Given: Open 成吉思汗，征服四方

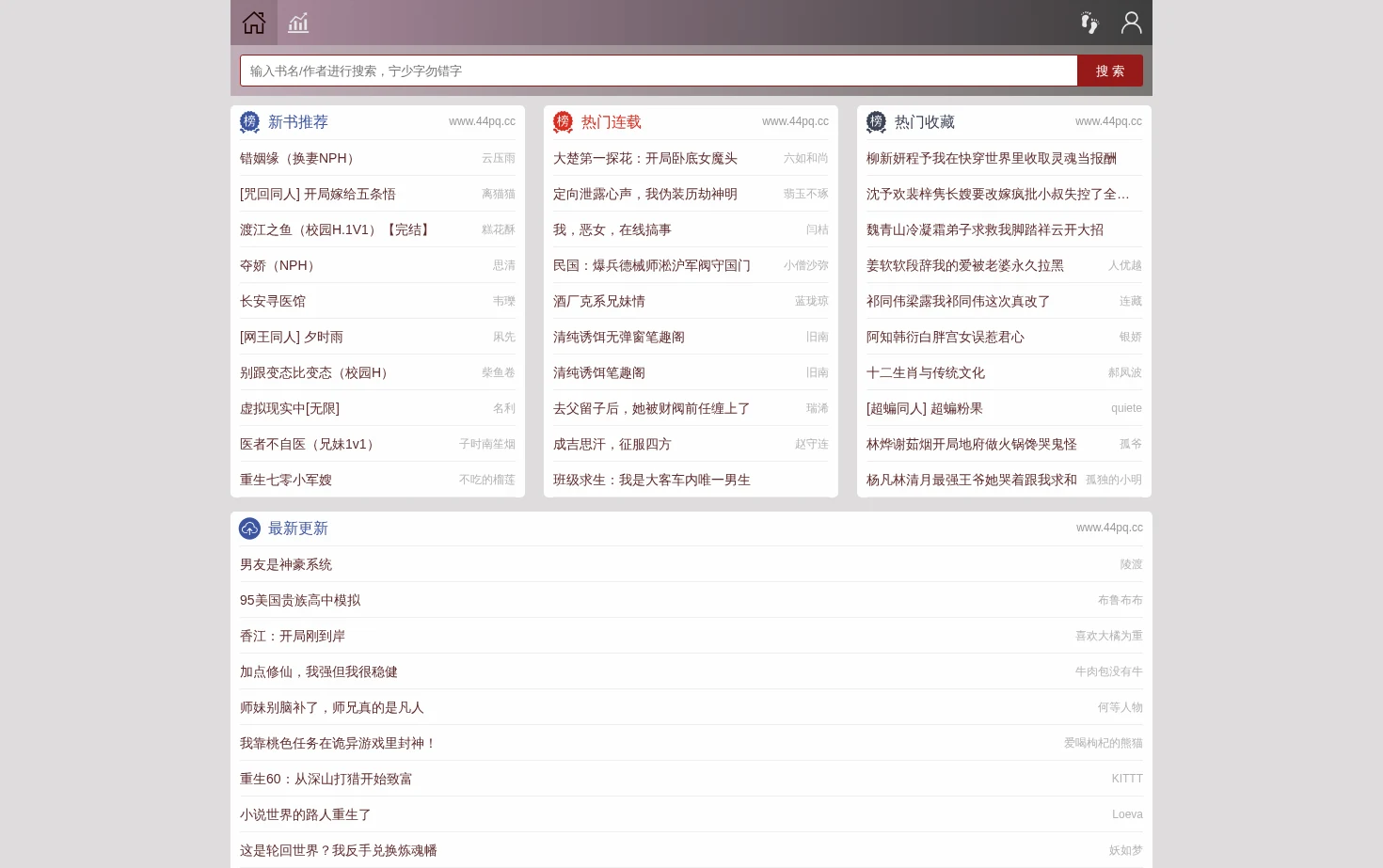Looking at the screenshot, I should (x=612, y=444).
